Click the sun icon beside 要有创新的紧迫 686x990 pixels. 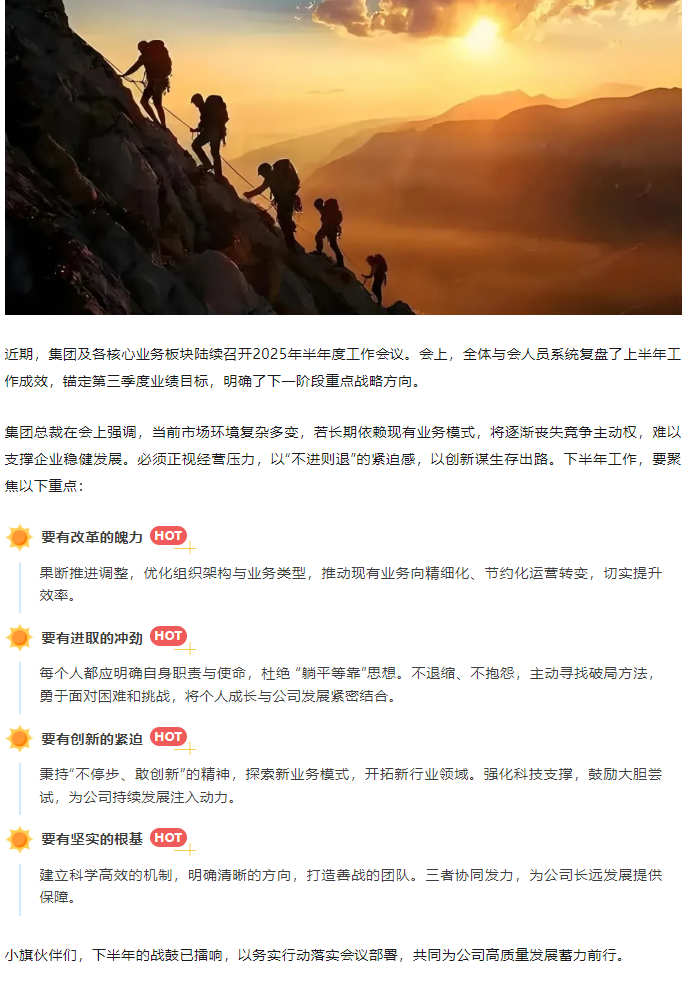(x=19, y=739)
